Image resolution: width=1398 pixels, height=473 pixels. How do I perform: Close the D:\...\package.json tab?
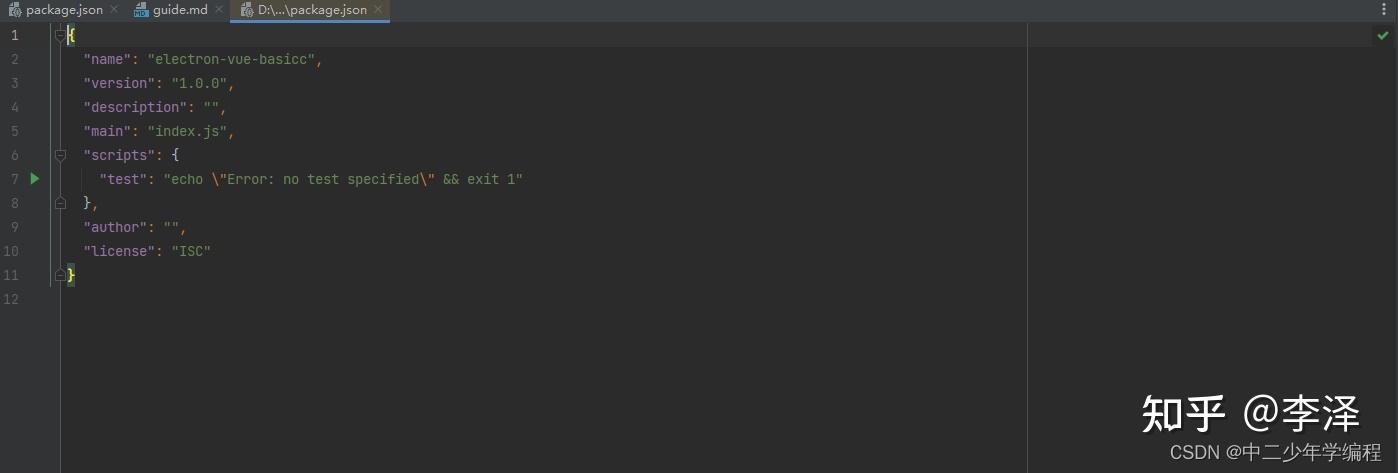click(378, 10)
